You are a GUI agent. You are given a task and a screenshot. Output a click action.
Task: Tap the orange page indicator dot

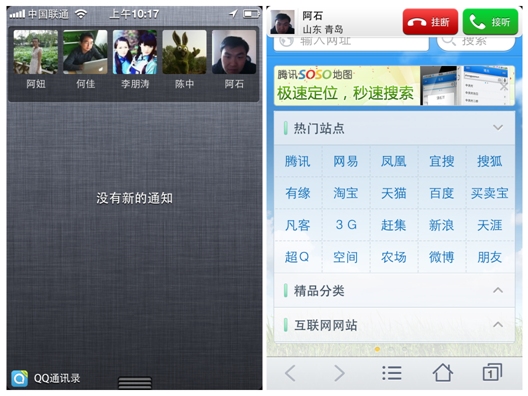pyautogui.click(x=377, y=350)
